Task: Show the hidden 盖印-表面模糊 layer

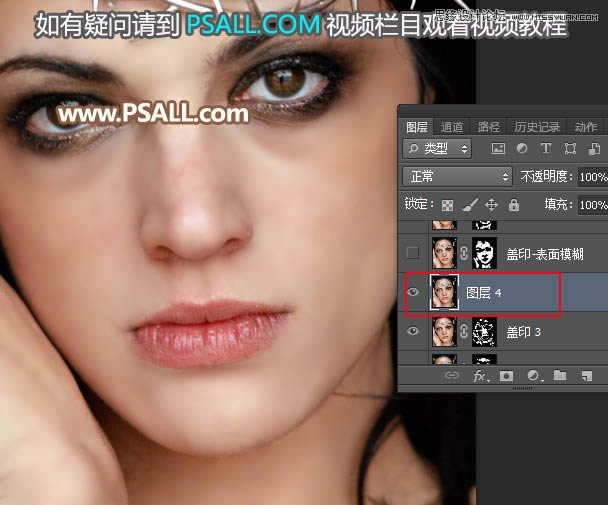Action: click(412, 252)
